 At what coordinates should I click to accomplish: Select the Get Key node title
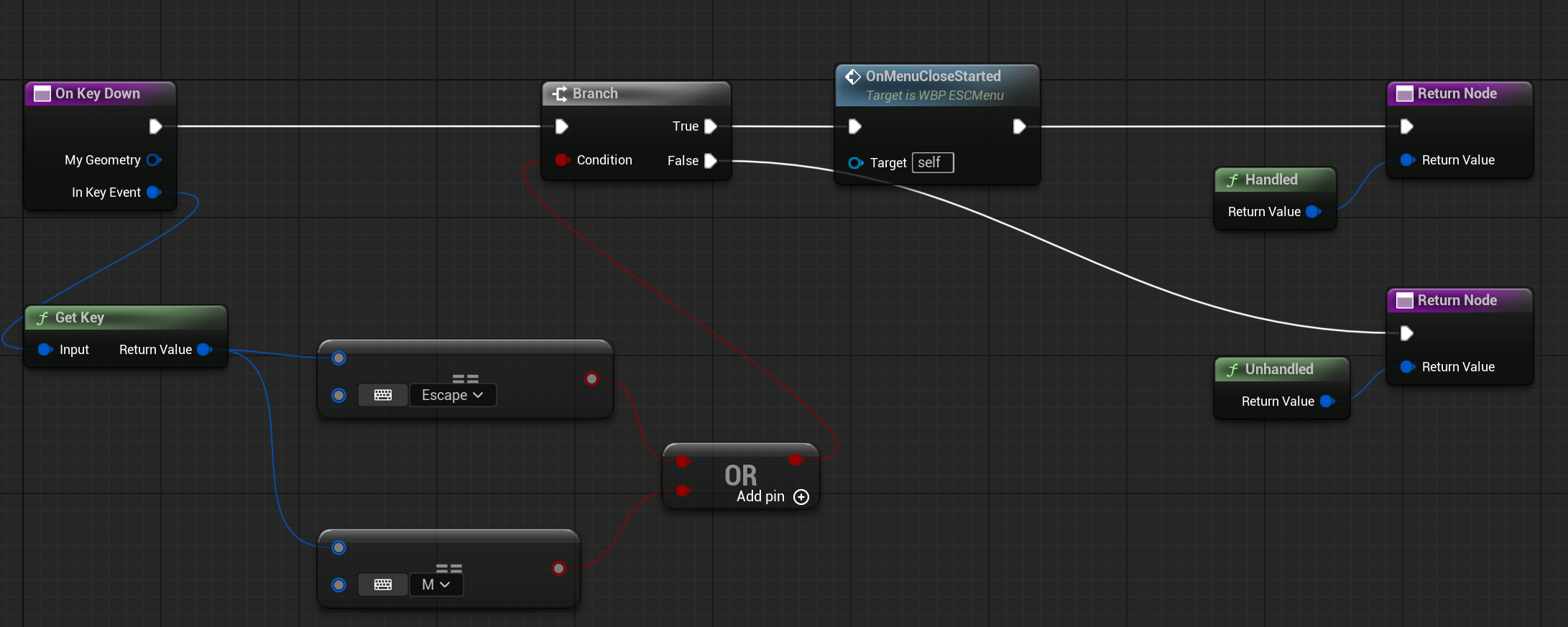80,317
